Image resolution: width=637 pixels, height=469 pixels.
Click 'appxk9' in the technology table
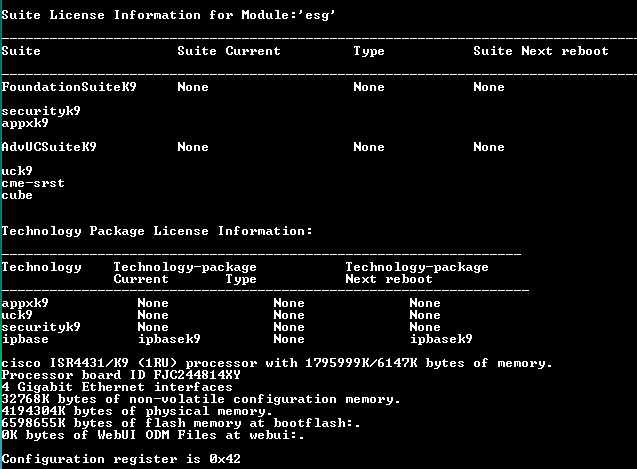point(25,303)
